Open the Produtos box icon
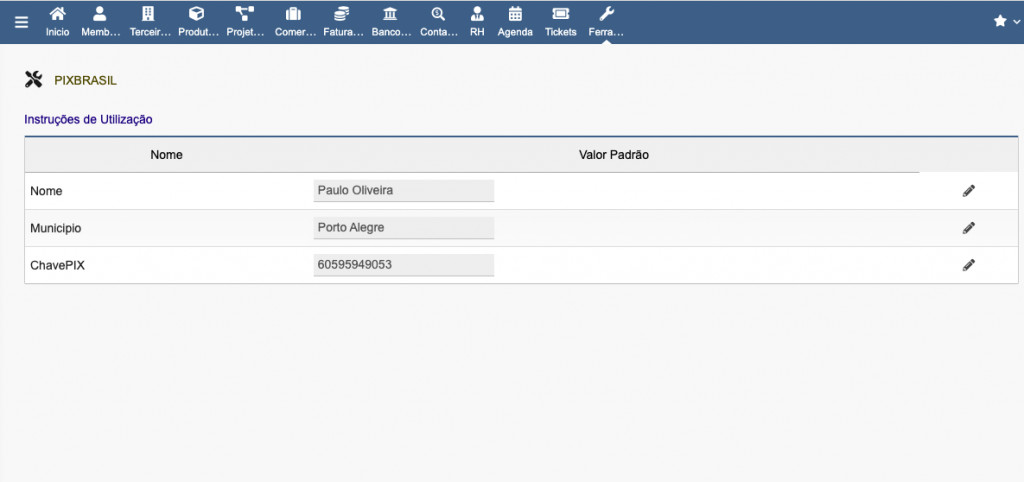 [197, 15]
